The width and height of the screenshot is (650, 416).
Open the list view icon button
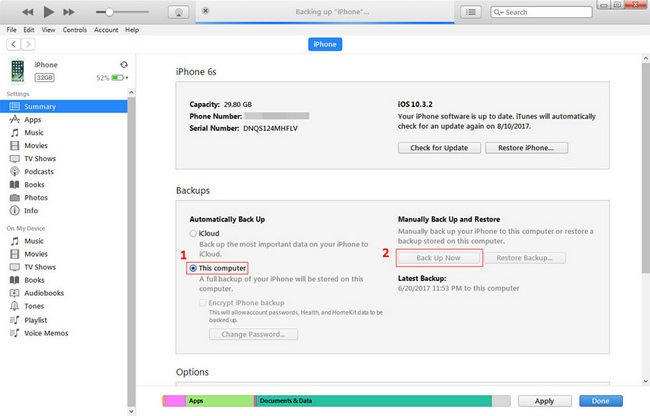471,12
